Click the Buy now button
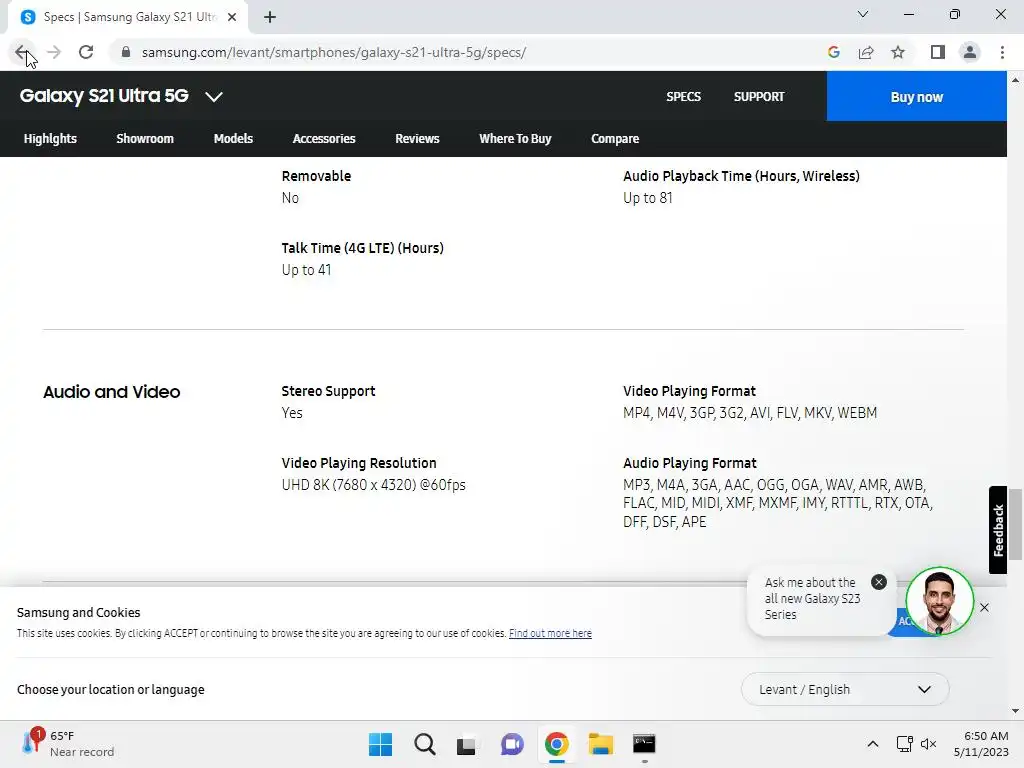 (x=916, y=97)
